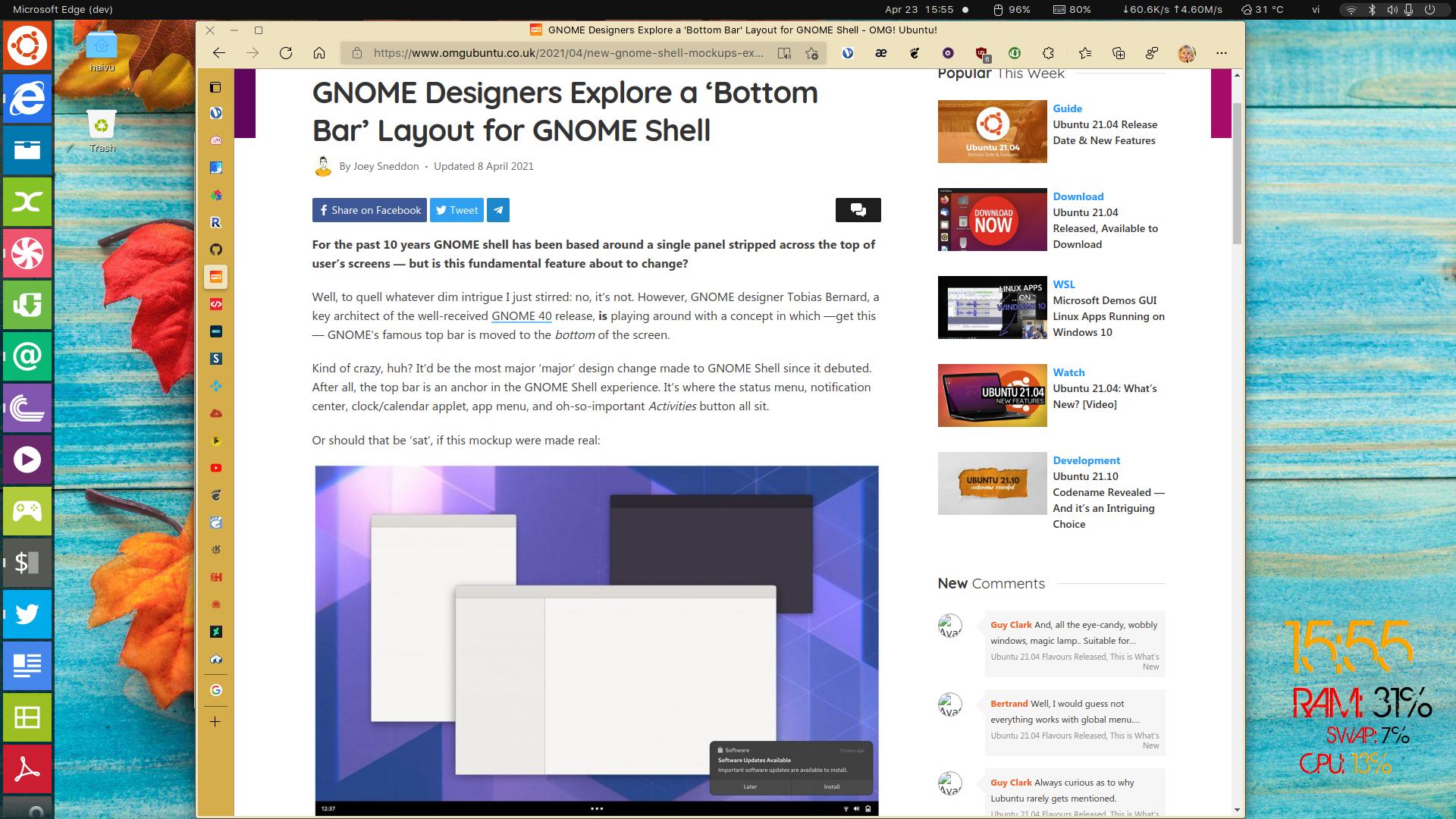Toggle the vertical tabs pane button
1456x819 pixels.
point(215,87)
